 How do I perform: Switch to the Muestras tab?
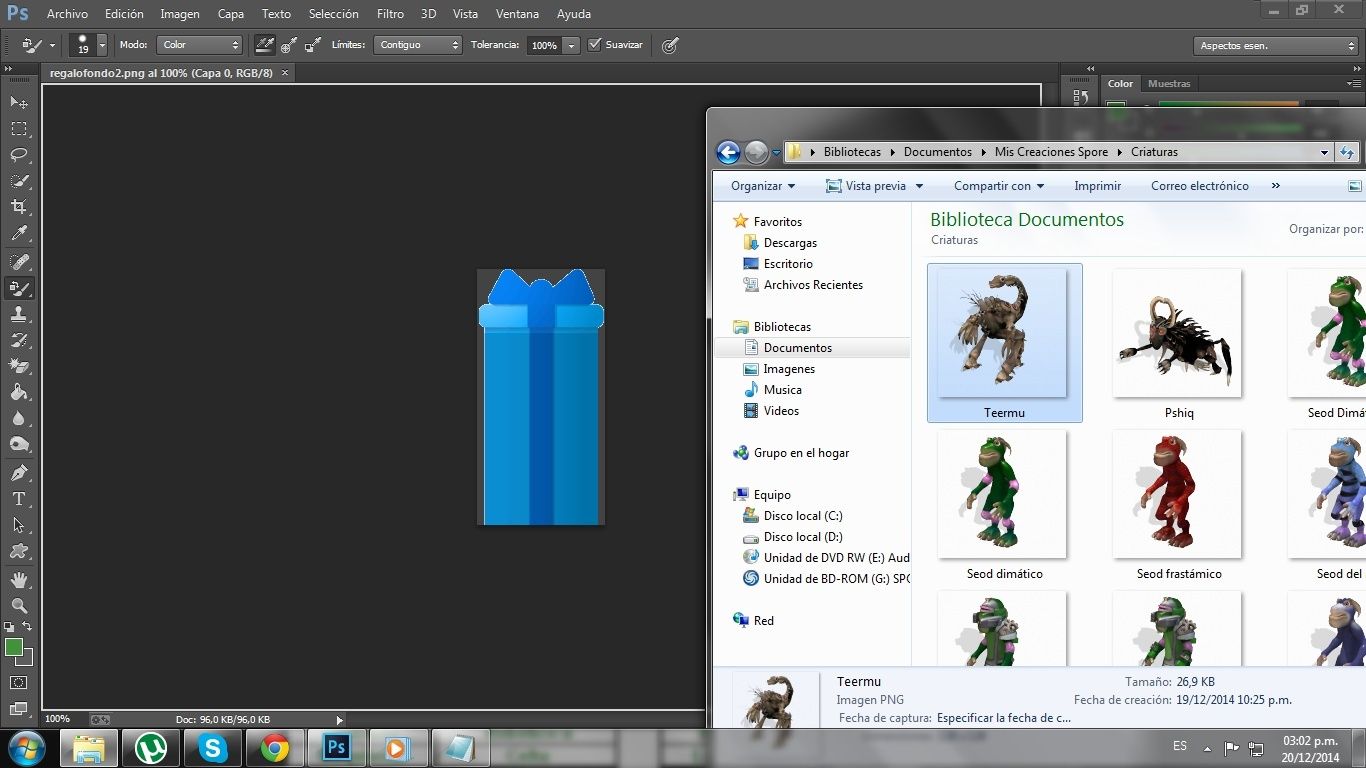tap(1169, 84)
